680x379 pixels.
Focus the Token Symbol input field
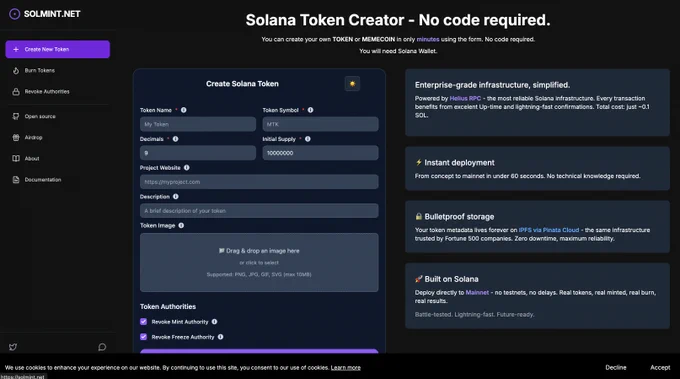coord(320,124)
